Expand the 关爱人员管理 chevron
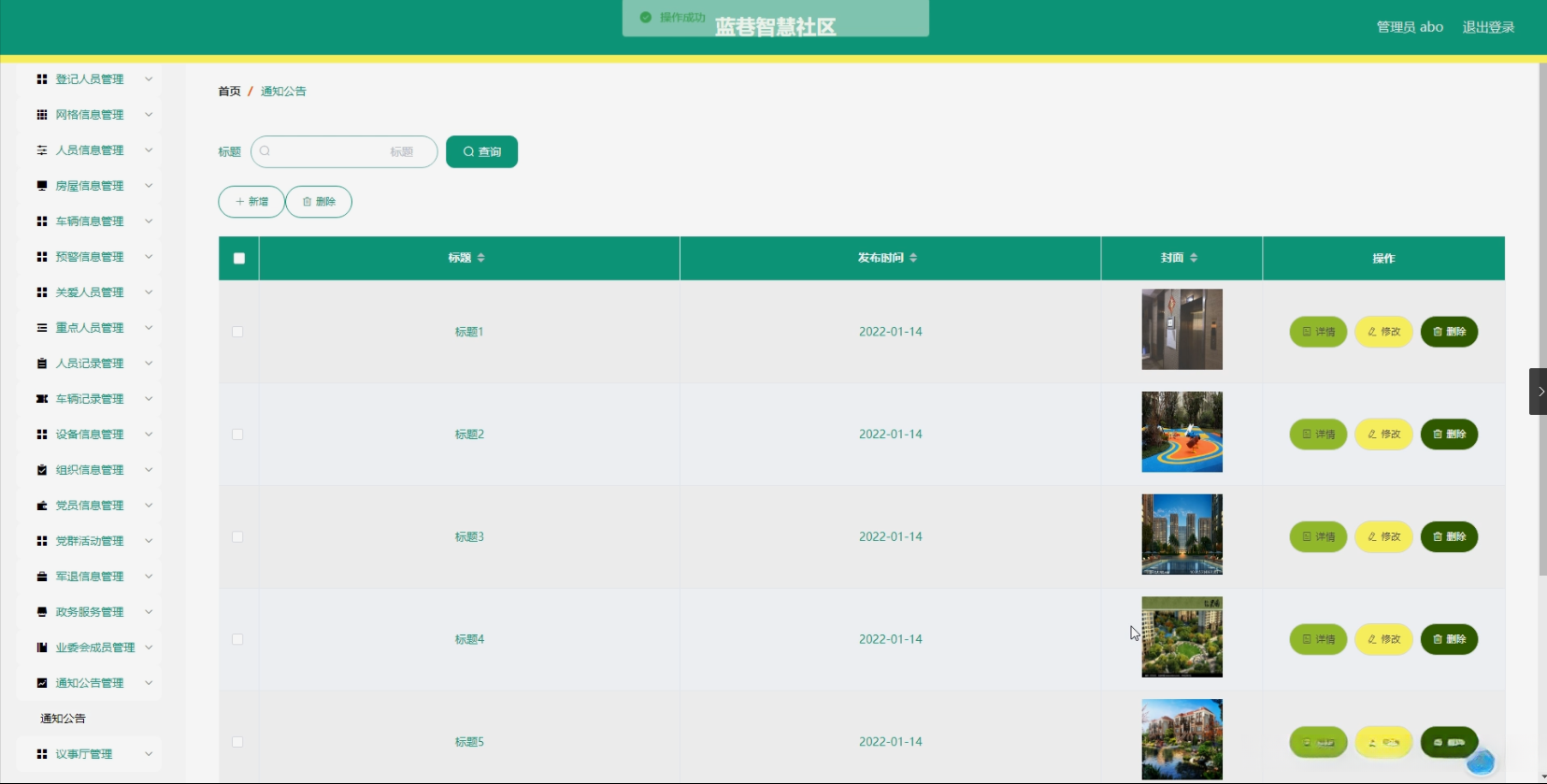Image resolution: width=1547 pixels, height=784 pixels. [149, 292]
